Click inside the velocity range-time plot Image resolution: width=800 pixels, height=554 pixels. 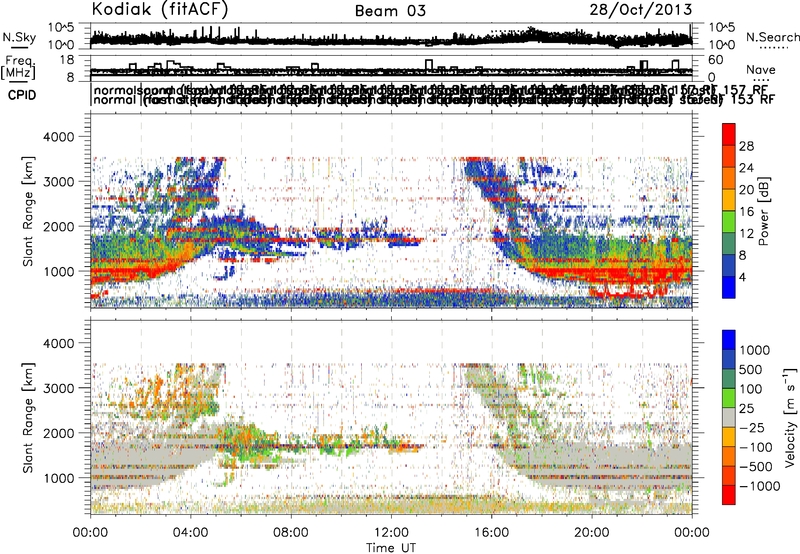pyautogui.click(x=391, y=417)
